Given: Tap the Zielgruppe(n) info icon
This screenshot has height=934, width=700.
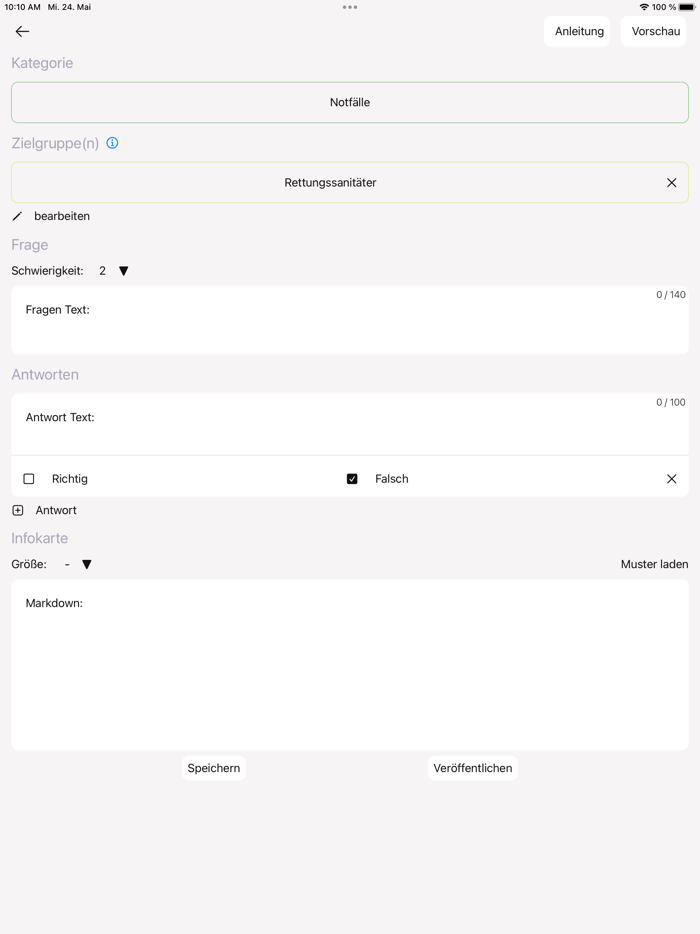Looking at the screenshot, I should click(x=112, y=143).
